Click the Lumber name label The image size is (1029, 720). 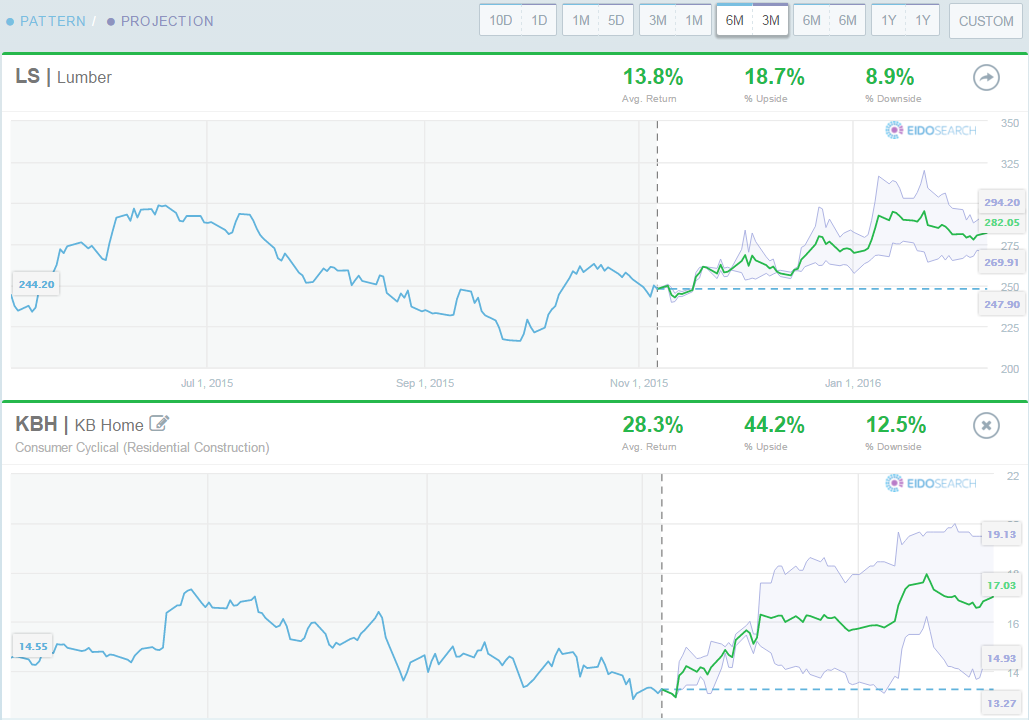point(84,77)
